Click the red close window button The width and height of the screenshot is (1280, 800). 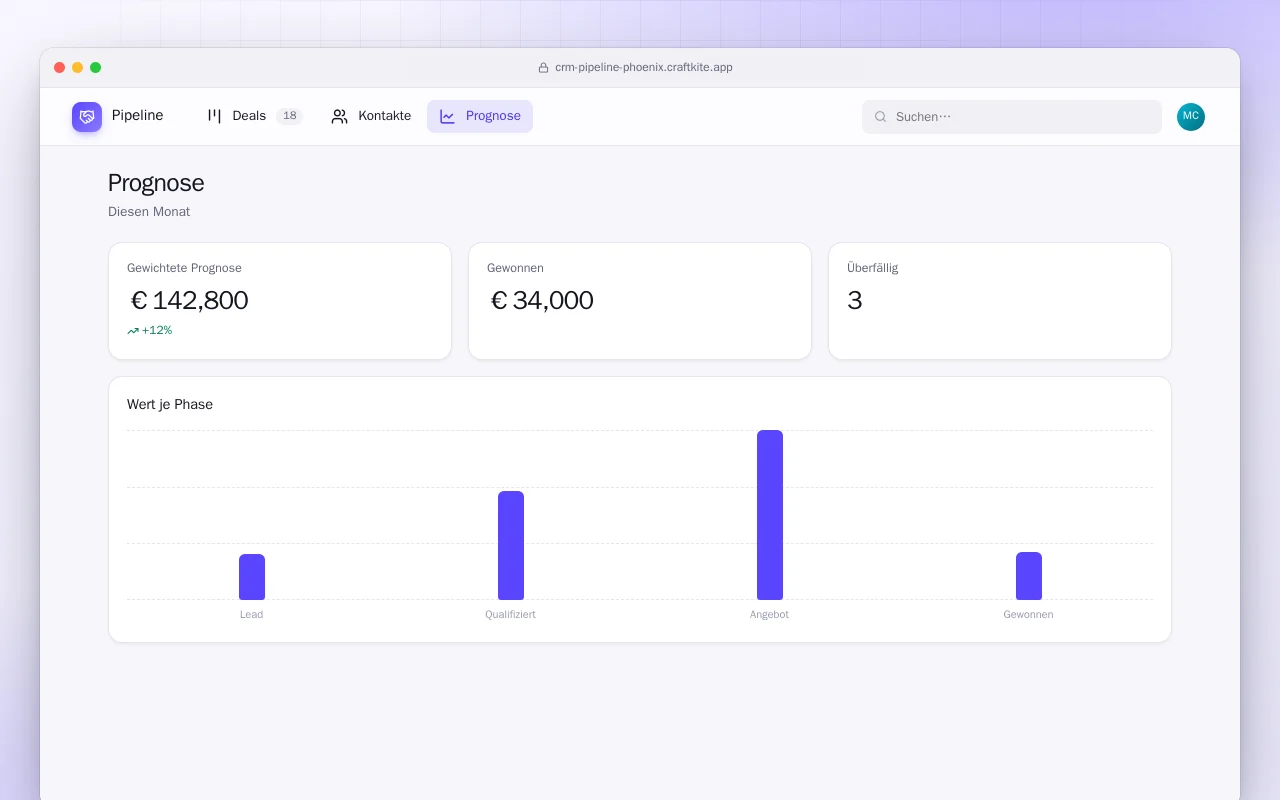point(60,68)
